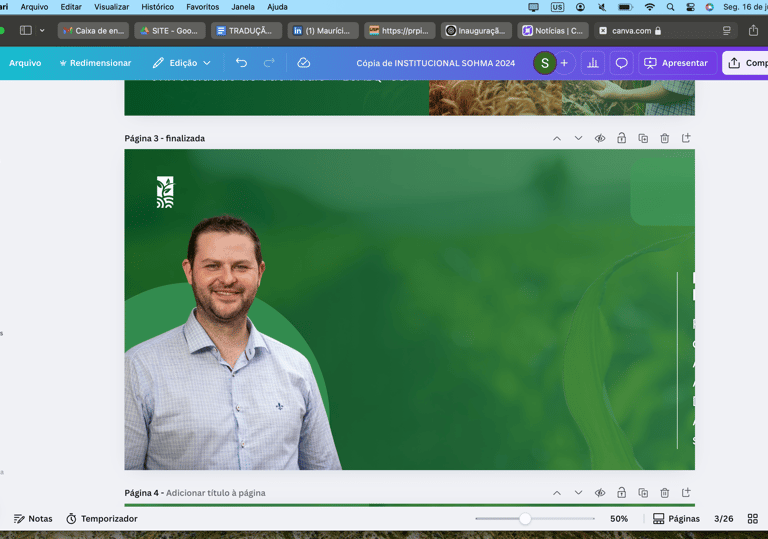Click the US keyboard input source
This screenshot has width=768, height=539.
pos(557,7)
